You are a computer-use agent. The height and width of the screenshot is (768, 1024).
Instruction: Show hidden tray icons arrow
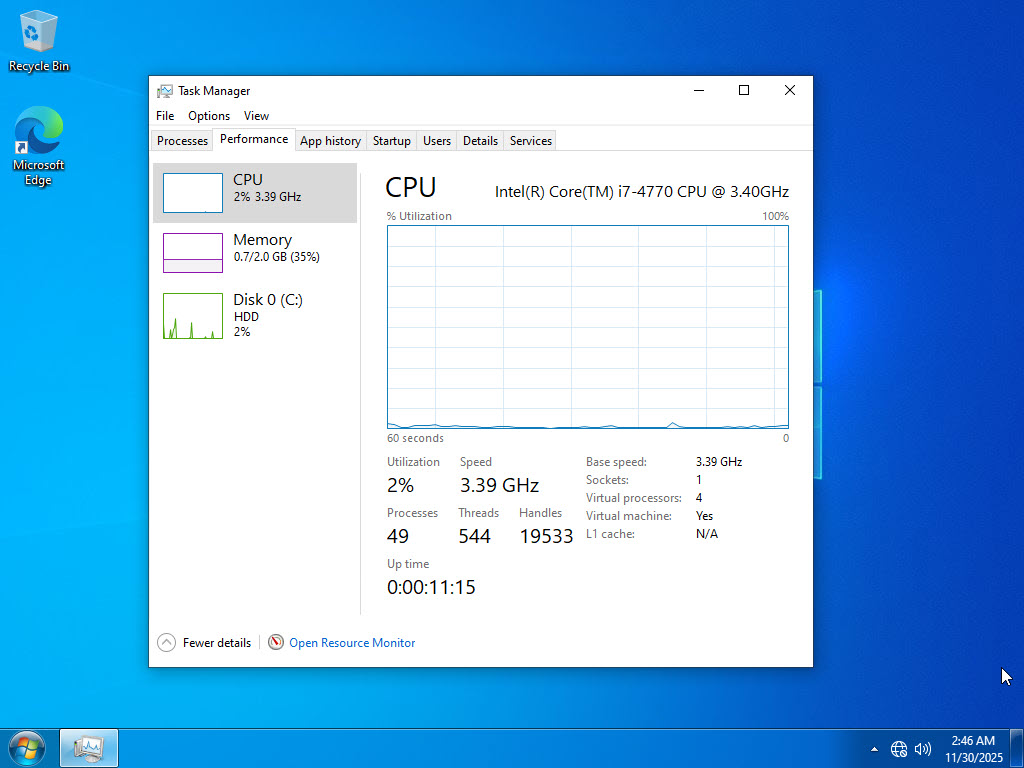click(x=875, y=749)
